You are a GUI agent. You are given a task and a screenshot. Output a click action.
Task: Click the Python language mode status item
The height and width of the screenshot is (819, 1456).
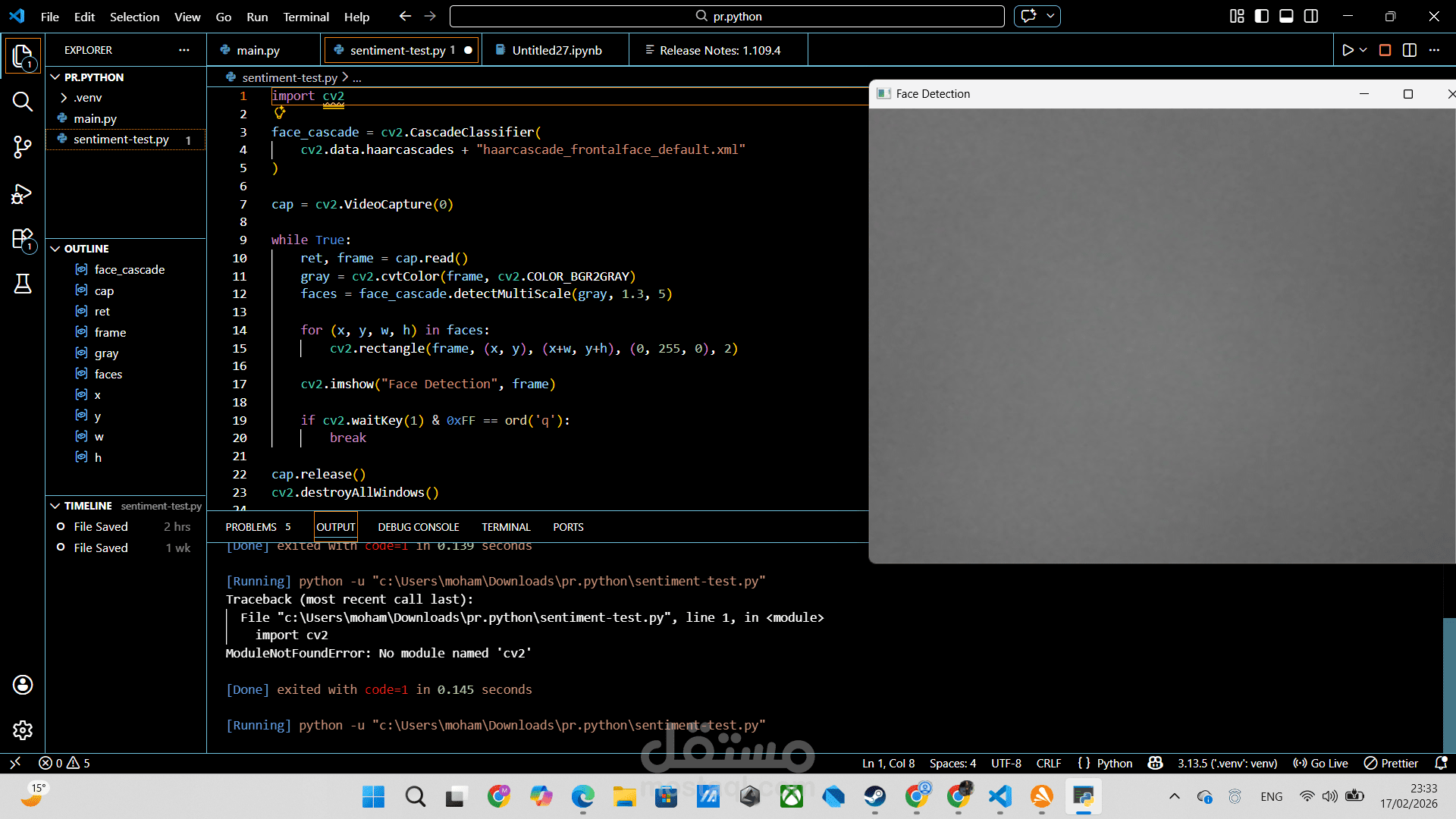click(x=1114, y=764)
